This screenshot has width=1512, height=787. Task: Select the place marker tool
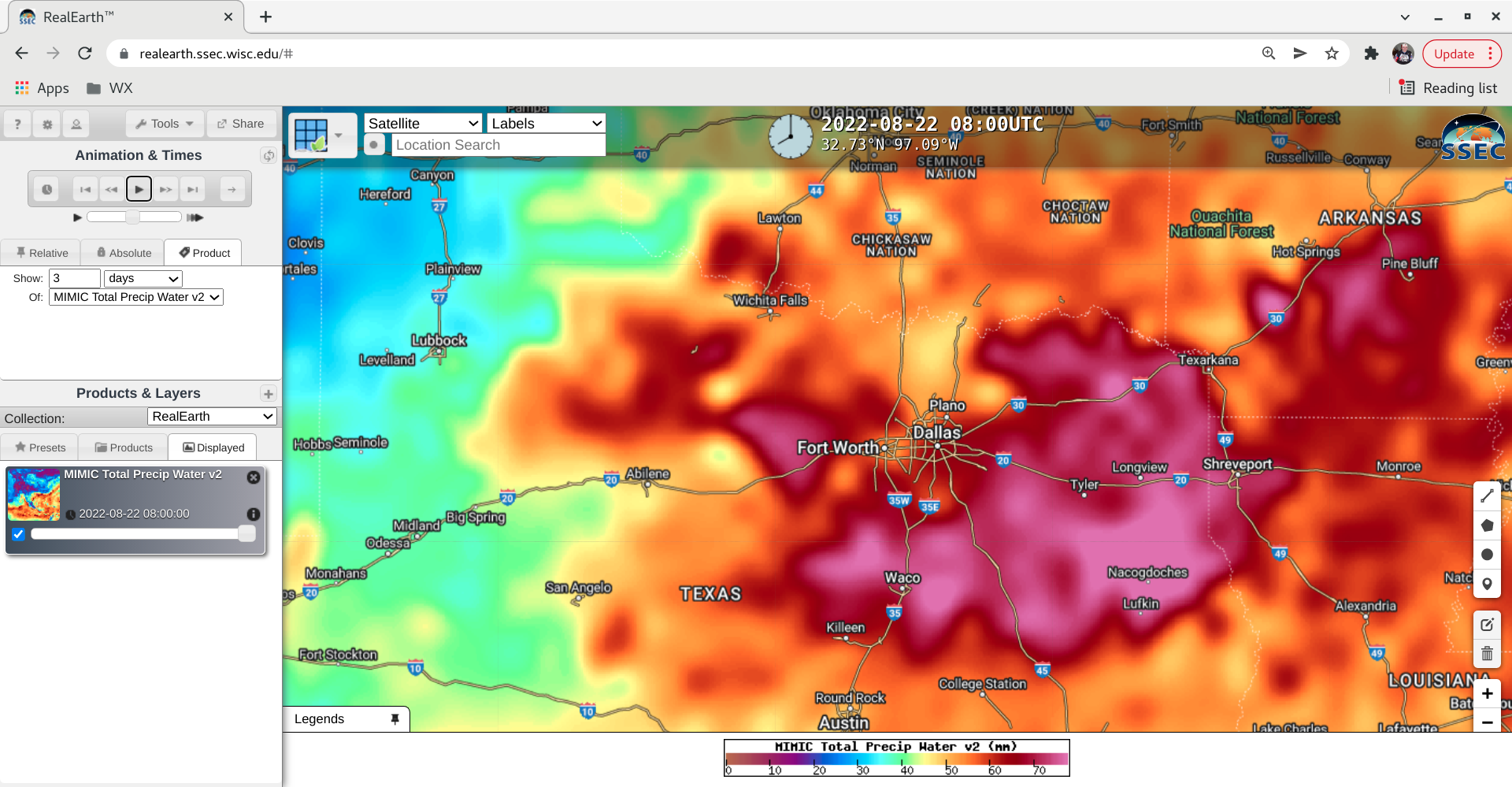[x=1487, y=584]
